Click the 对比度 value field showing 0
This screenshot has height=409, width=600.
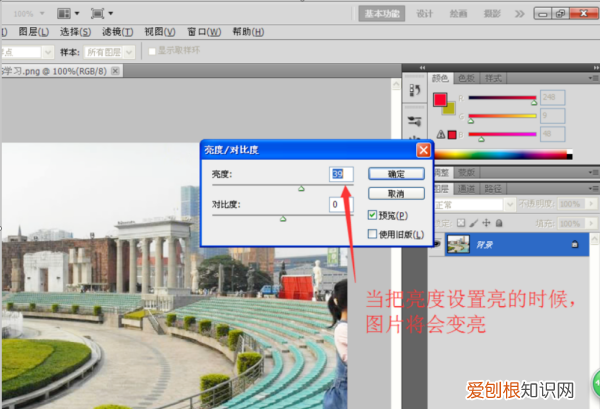click(340, 204)
